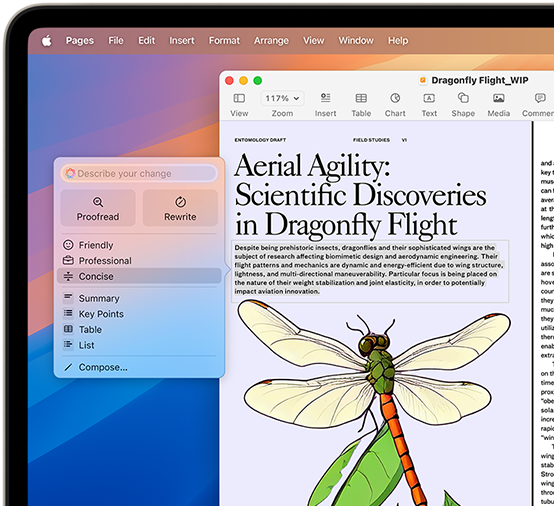The width and height of the screenshot is (554, 506).
Task: Click the ENTOMOLOGY DRAFT header text
Action: (260, 140)
